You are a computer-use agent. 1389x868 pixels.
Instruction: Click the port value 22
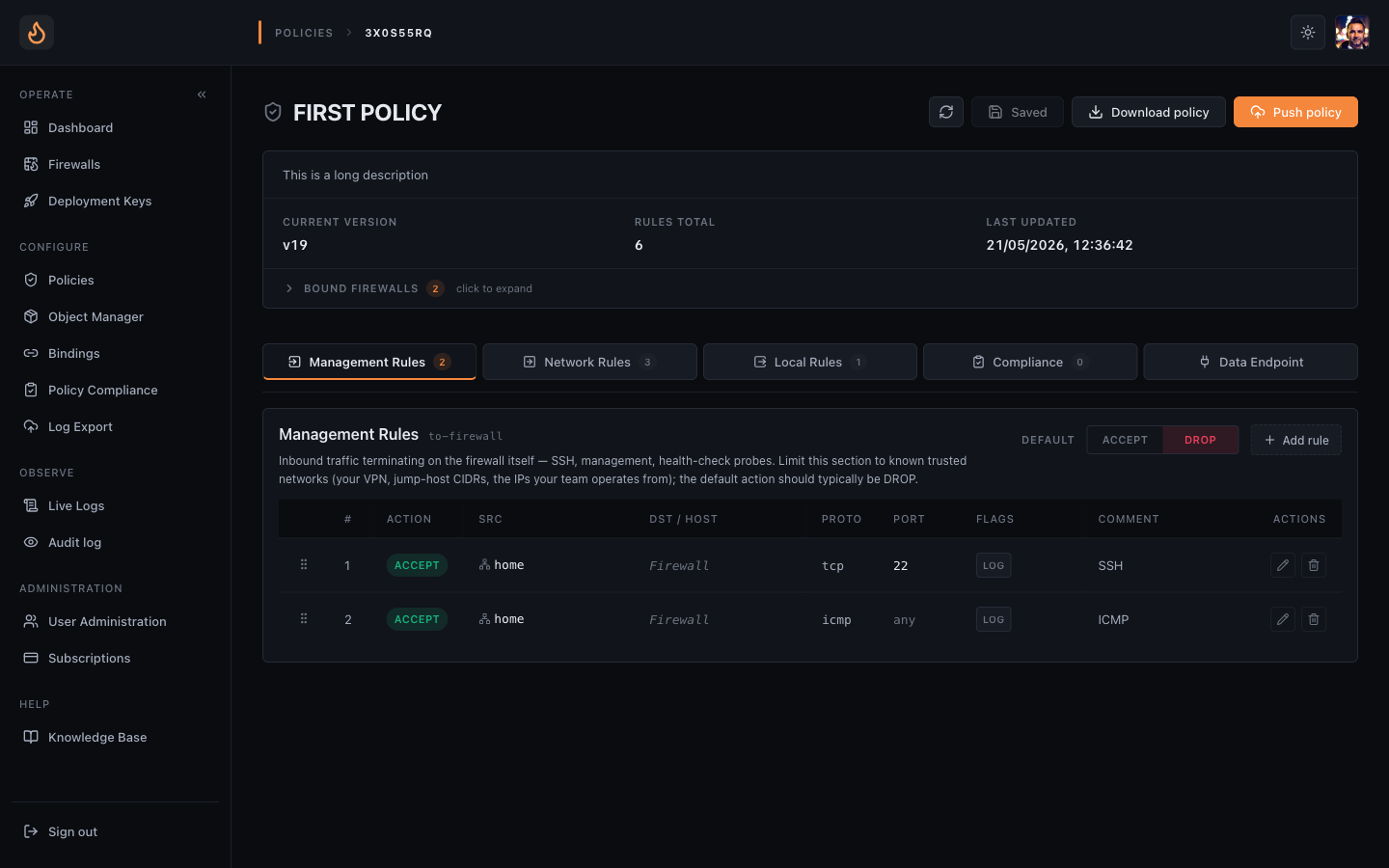[x=901, y=566]
